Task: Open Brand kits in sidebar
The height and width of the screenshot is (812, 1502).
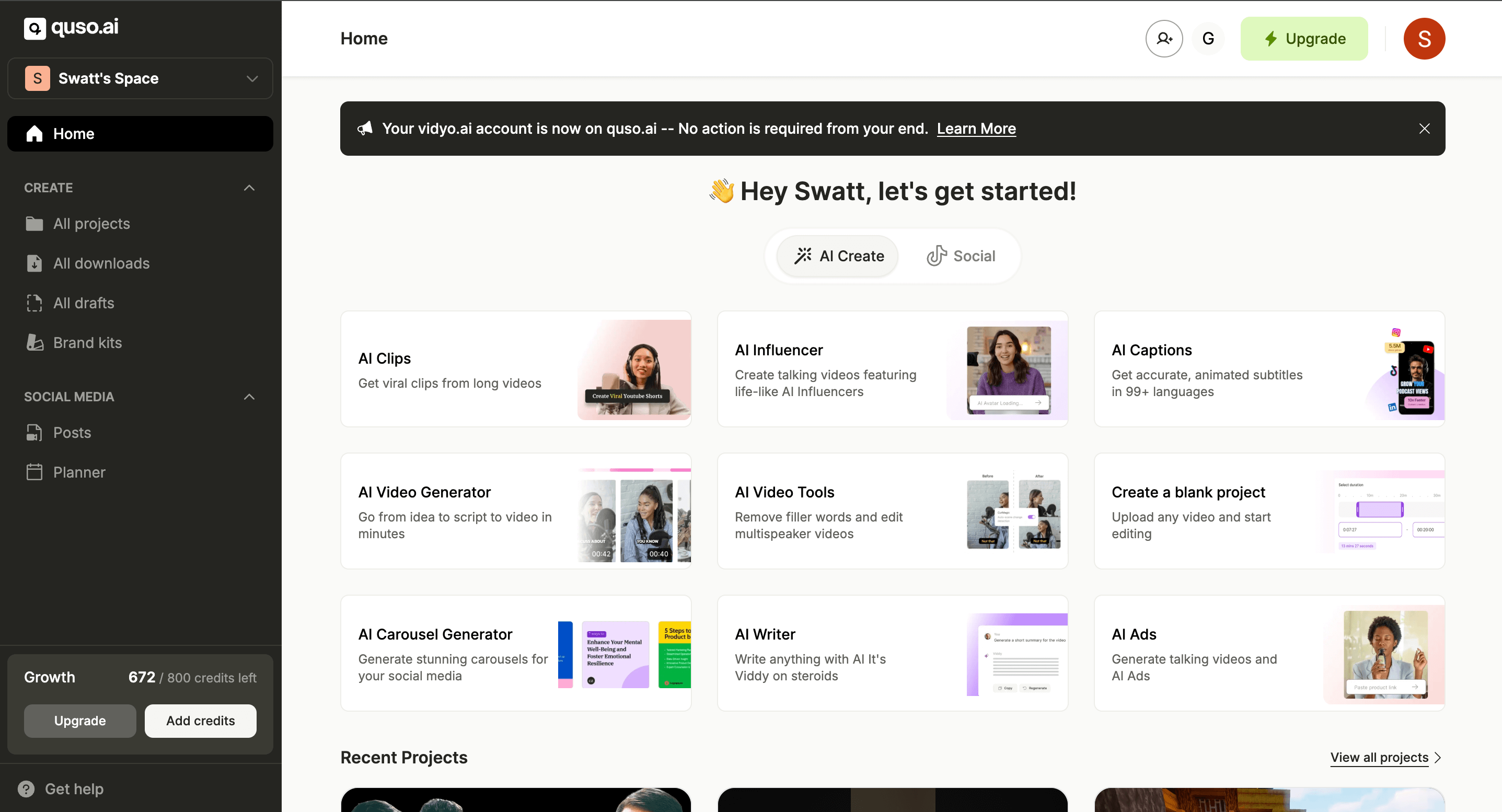Action: click(87, 343)
